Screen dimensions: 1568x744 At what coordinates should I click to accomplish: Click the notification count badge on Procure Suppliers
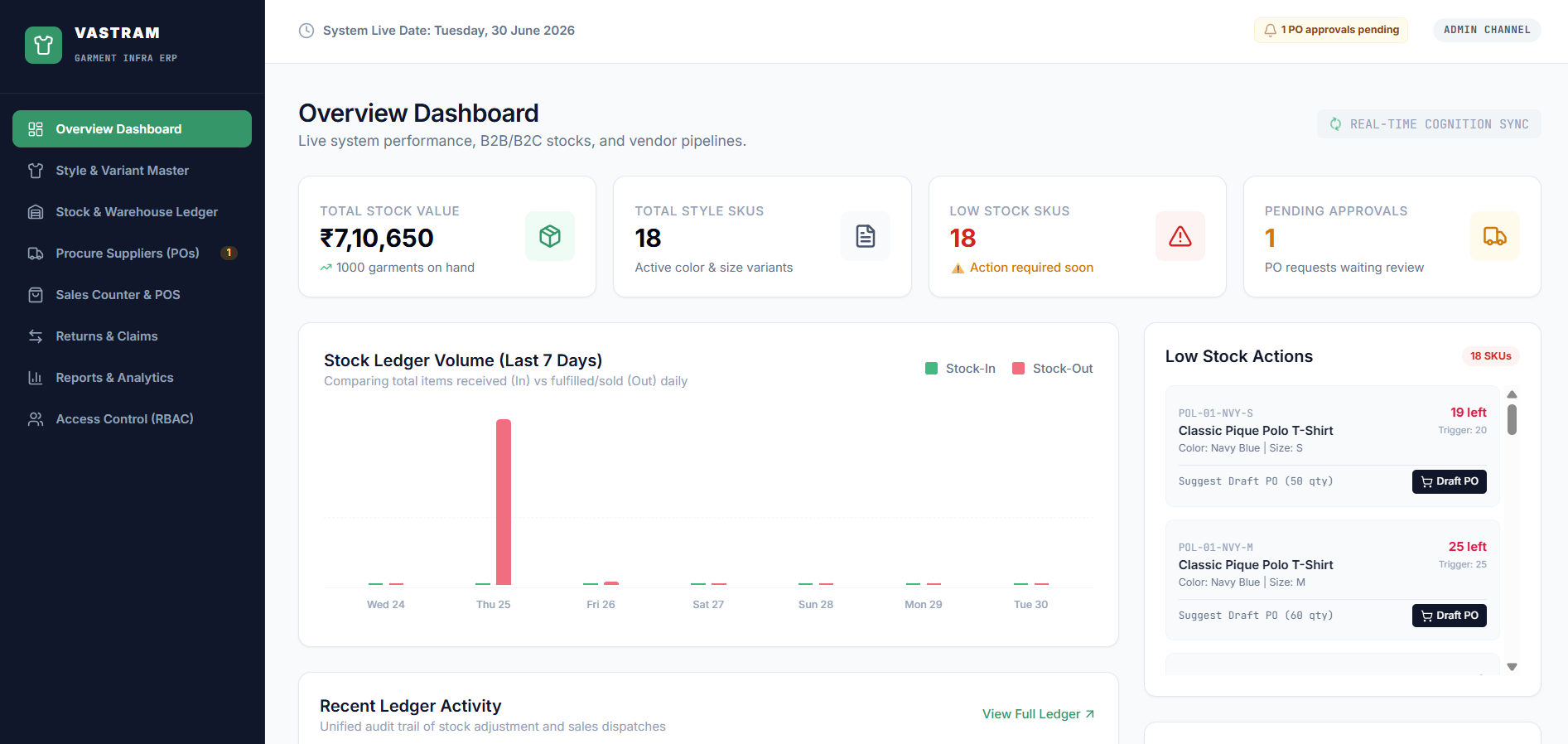[229, 254]
